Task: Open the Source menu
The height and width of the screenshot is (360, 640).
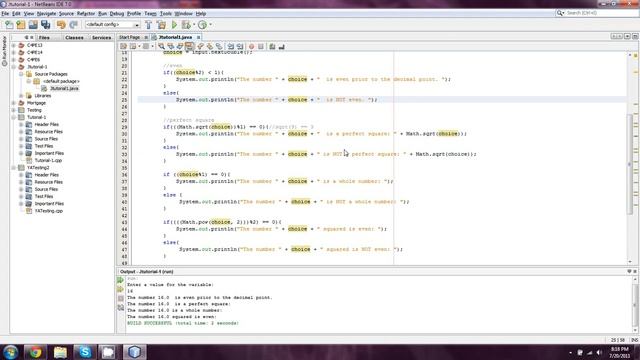Action: 66,13
